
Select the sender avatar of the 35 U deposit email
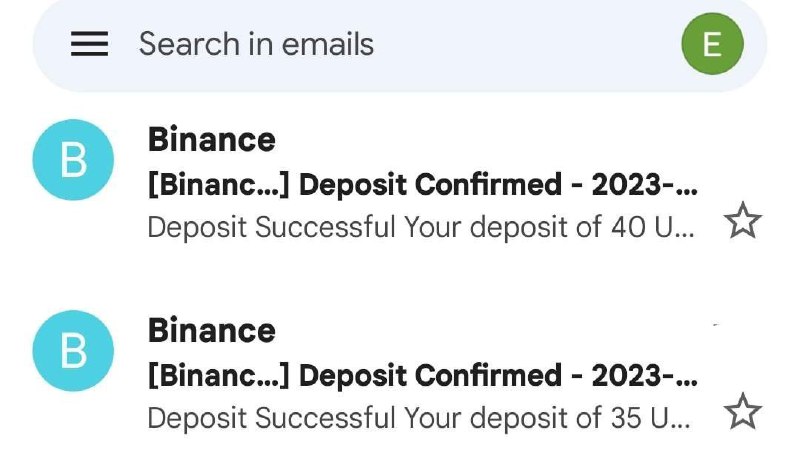pyautogui.click(x=73, y=351)
